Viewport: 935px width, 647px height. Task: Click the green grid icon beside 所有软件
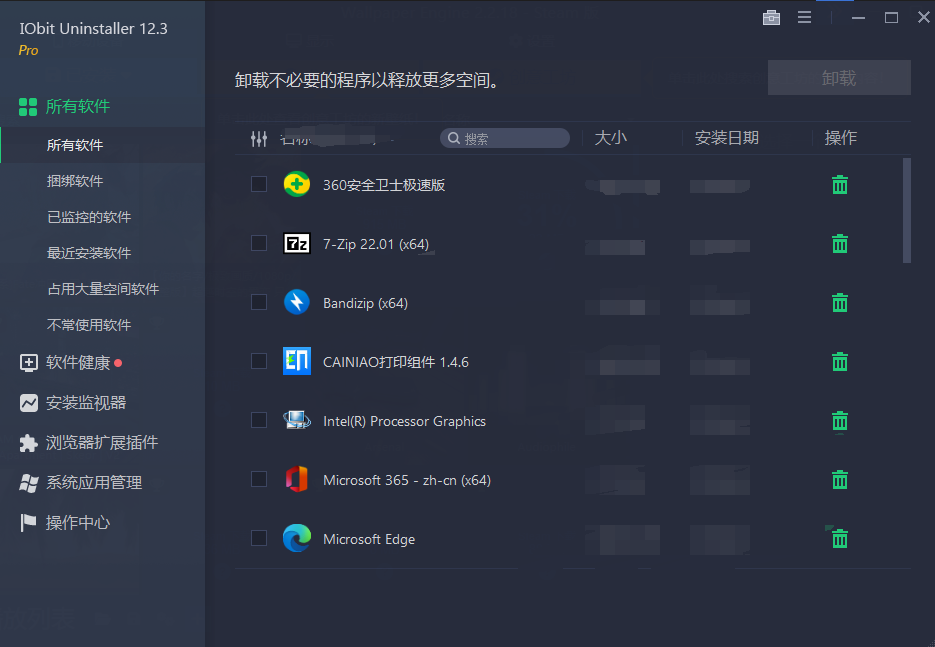27,107
